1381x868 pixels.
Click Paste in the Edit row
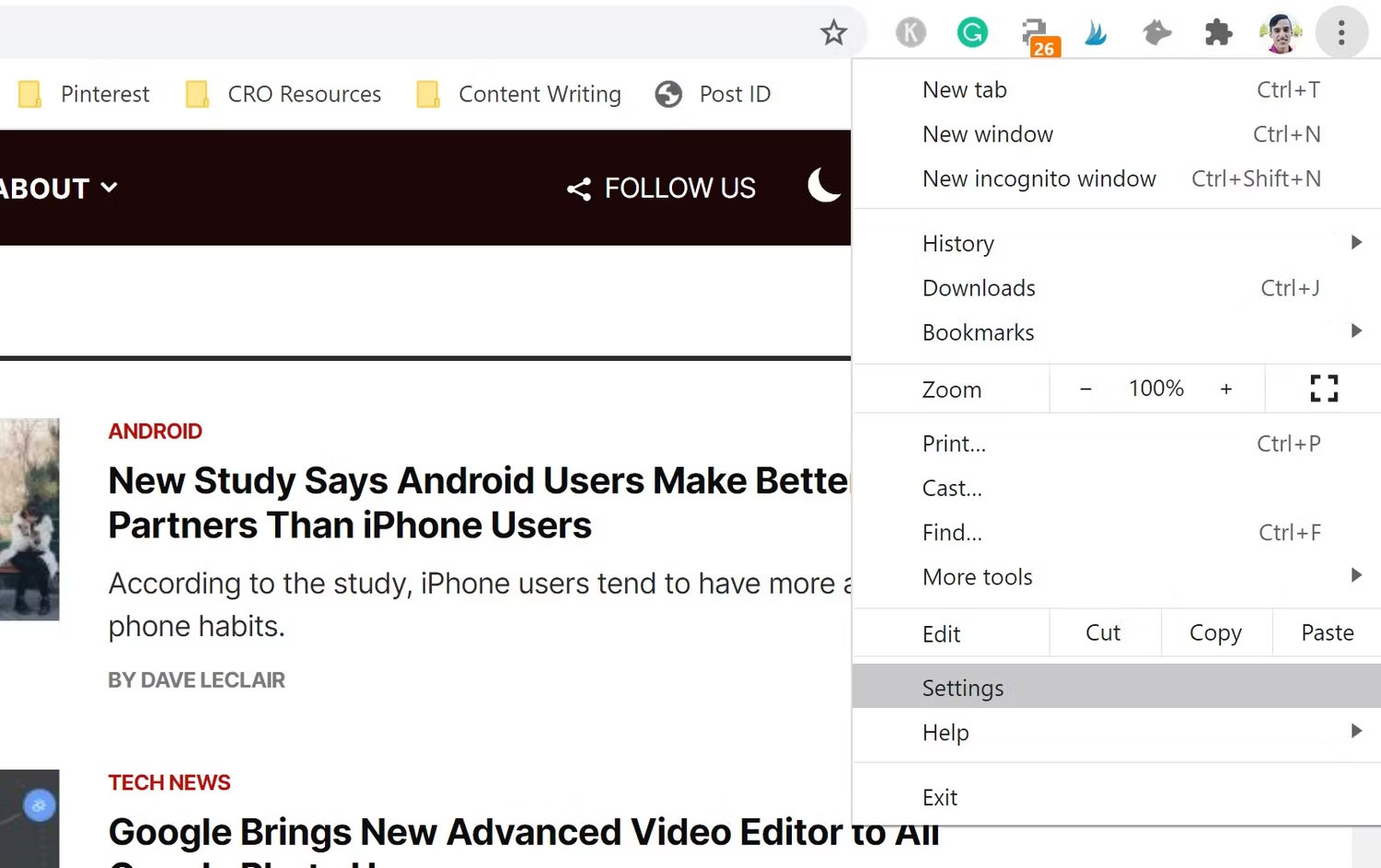click(x=1327, y=632)
